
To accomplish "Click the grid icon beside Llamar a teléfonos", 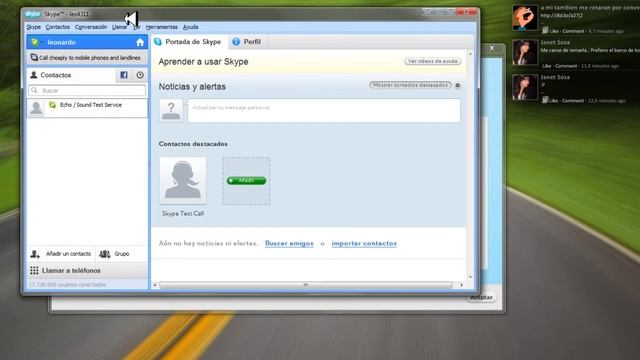I will (34, 271).
